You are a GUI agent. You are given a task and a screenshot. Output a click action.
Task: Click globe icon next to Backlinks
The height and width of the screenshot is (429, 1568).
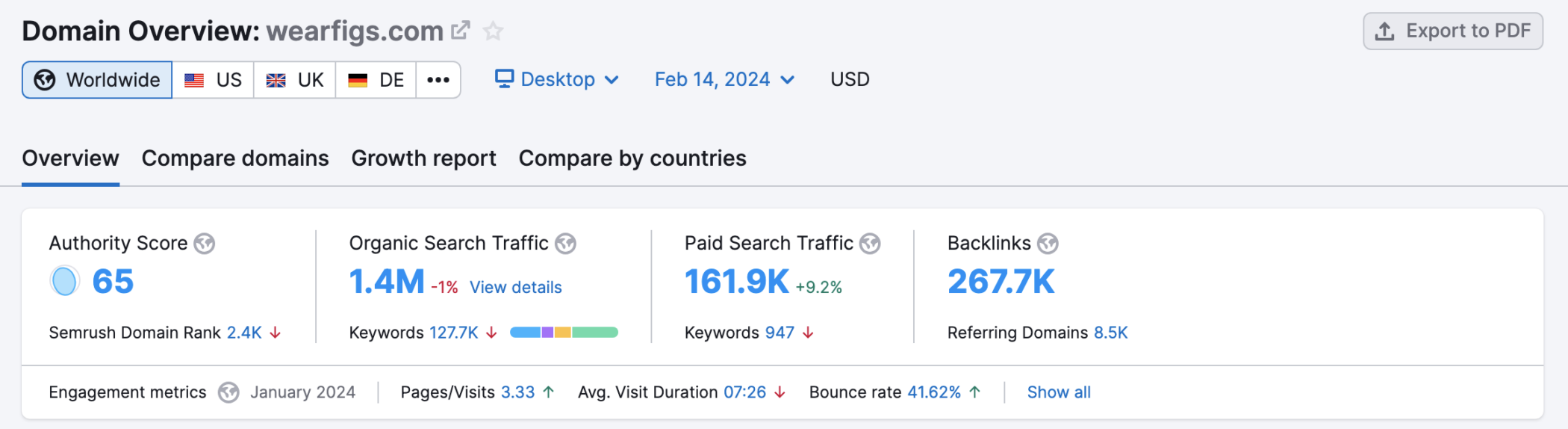pyautogui.click(x=1048, y=244)
